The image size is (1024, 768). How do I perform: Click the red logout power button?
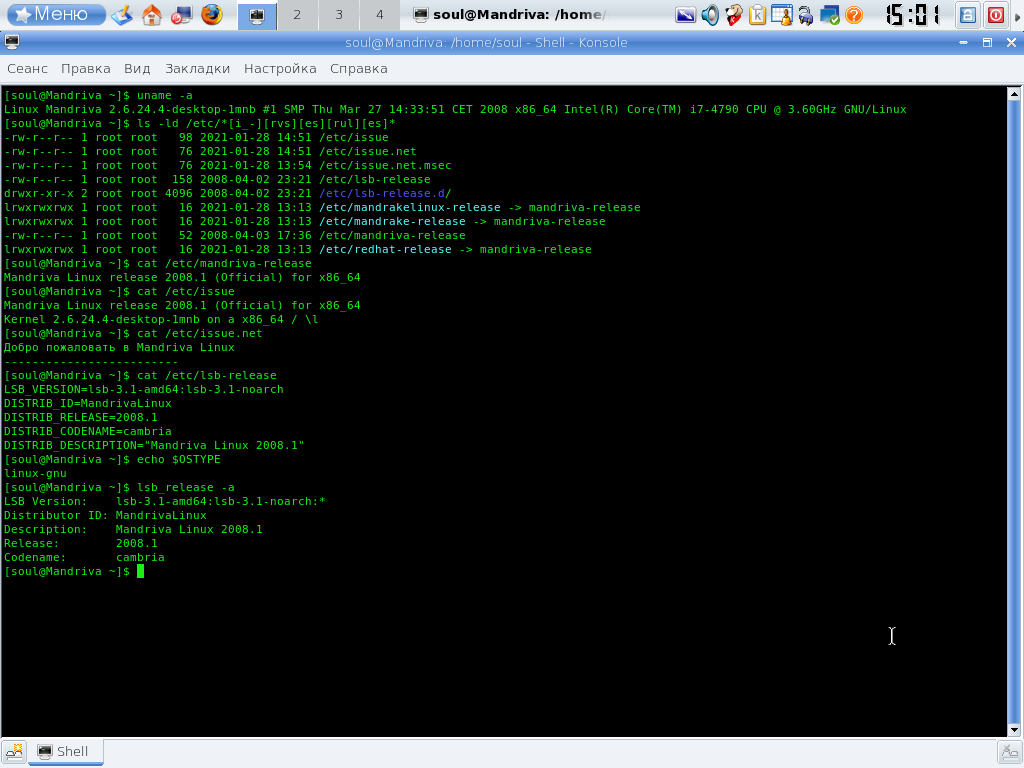[996, 15]
